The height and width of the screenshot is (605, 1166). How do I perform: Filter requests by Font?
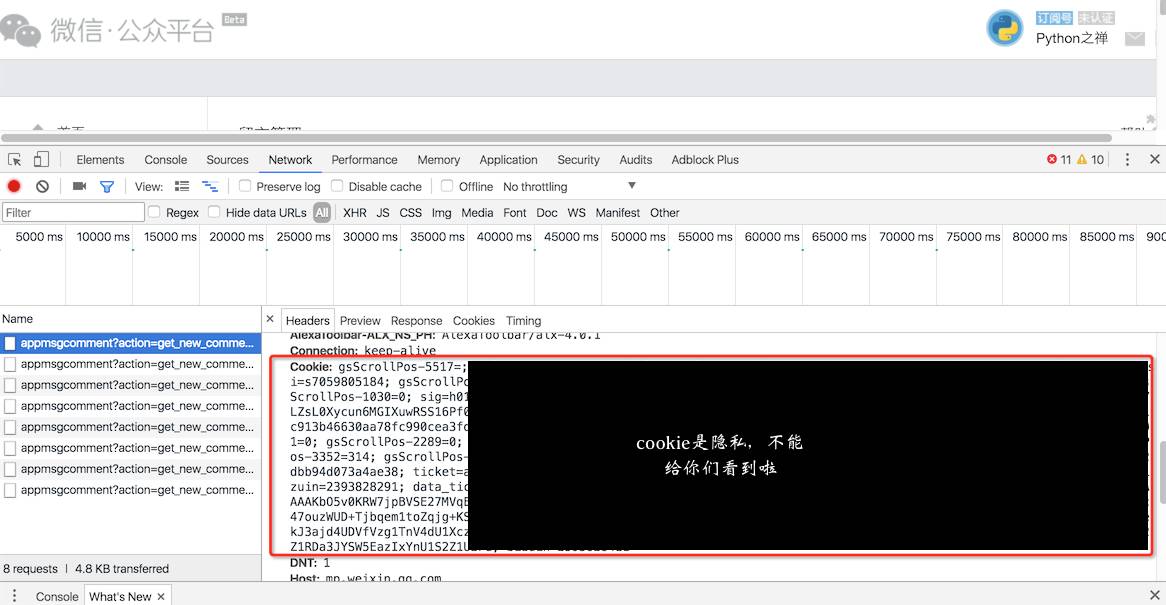(515, 213)
